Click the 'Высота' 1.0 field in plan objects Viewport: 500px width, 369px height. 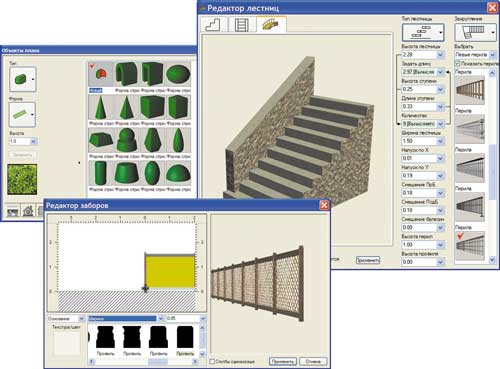(19, 141)
